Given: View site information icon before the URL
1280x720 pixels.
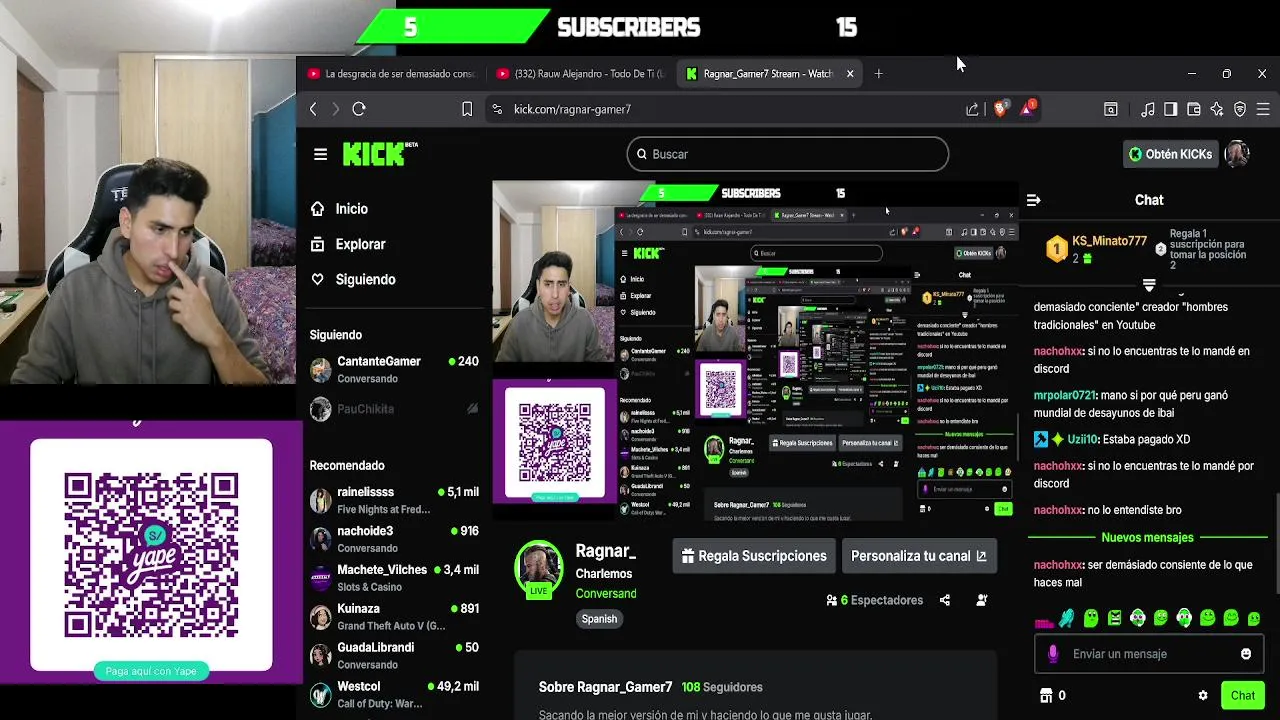Looking at the screenshot, I should tap(496, 109).
